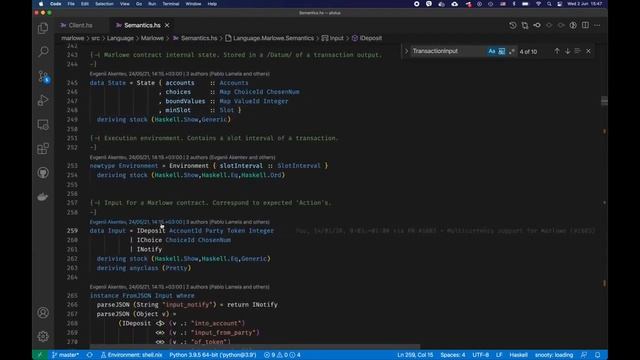Expand the replace field chevron in find widget
Image resolution: width=640 pixels, height=360 pixels.
(x=406, y=51)
